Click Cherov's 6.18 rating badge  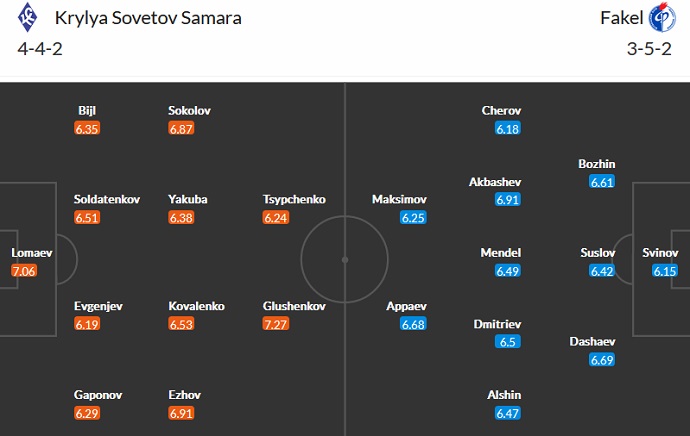point(508,129)
